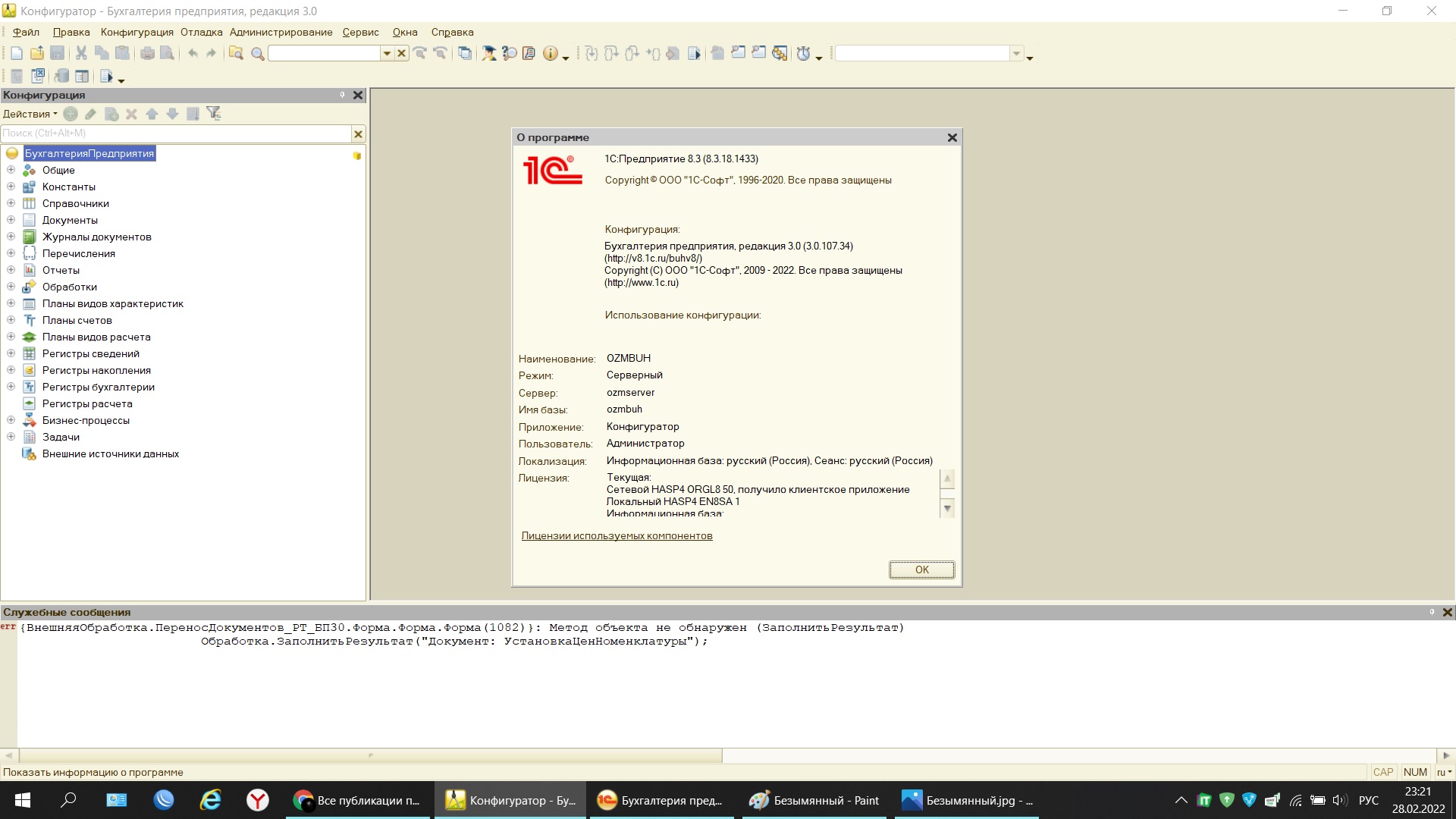Pin the Служебные сообщения panel
The image size is (1456, 819).
pyautogui.click(x=1432, y=612)
